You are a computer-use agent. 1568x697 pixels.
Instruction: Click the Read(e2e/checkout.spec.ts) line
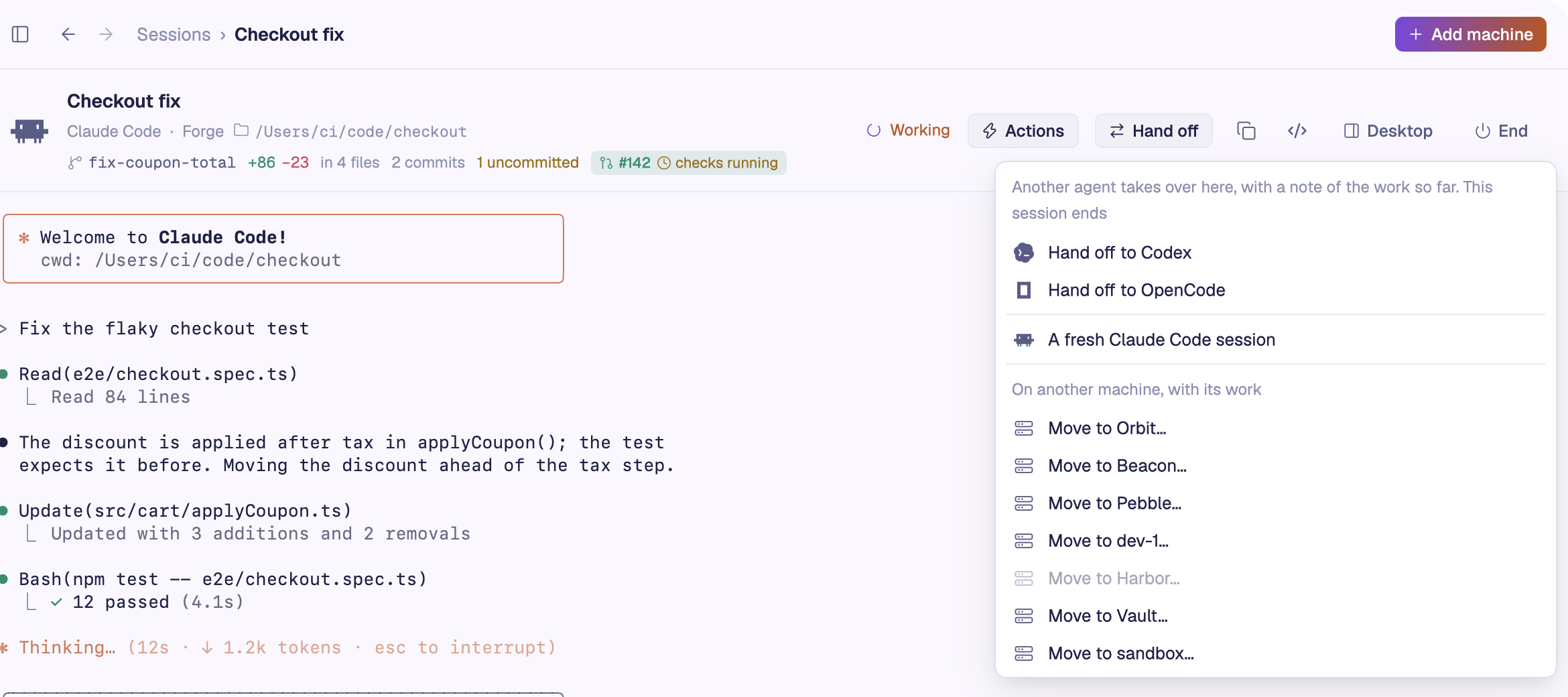158,374
